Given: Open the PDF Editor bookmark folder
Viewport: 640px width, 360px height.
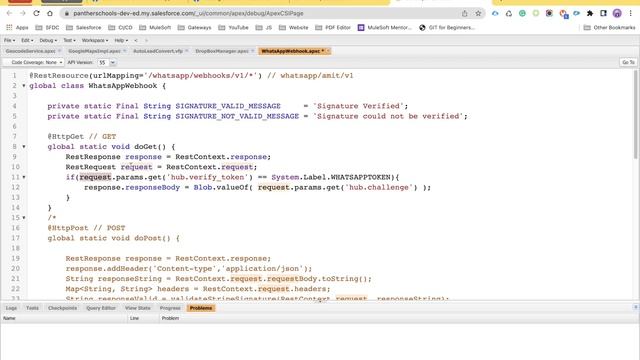Looking at the screenshot, I should tap(333, 28).
